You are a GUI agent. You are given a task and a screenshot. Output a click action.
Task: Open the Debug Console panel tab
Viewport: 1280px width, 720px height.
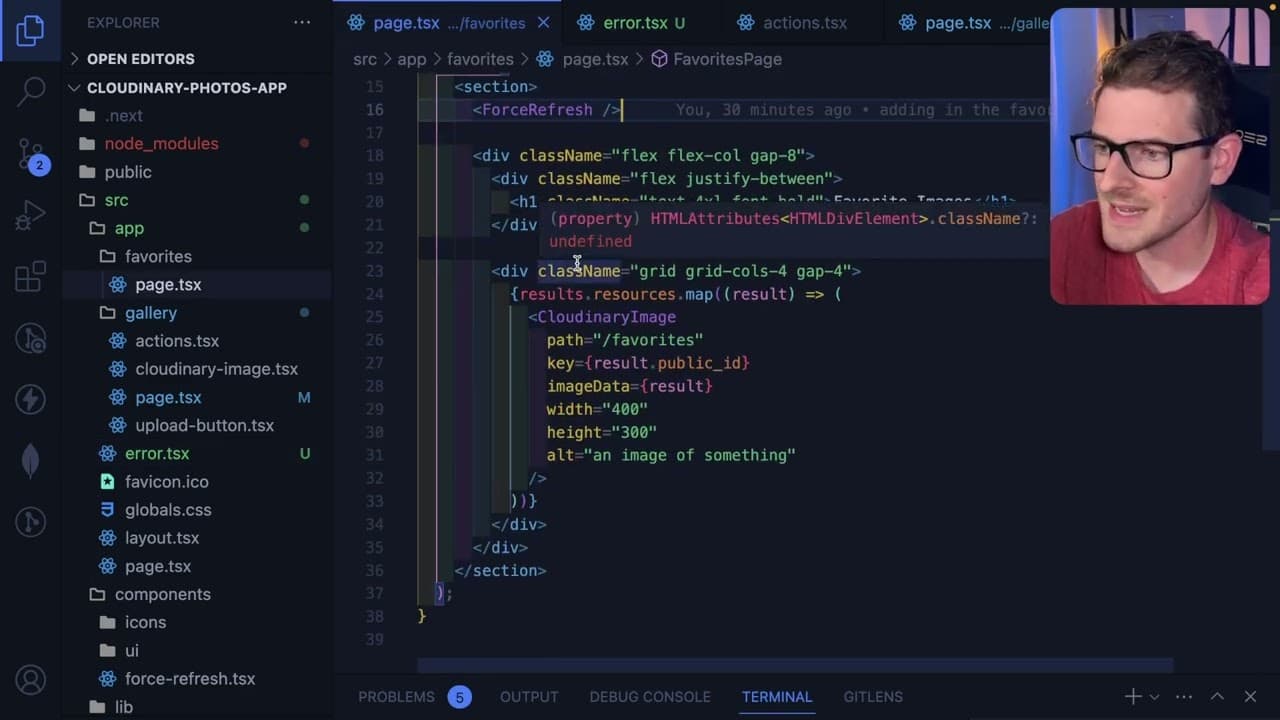[x=650, y=696]
